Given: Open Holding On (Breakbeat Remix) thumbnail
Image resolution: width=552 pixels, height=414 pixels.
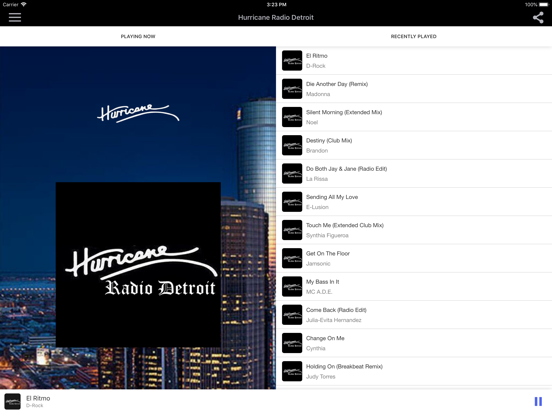Looking at the screenshot, I should [292, 371].
